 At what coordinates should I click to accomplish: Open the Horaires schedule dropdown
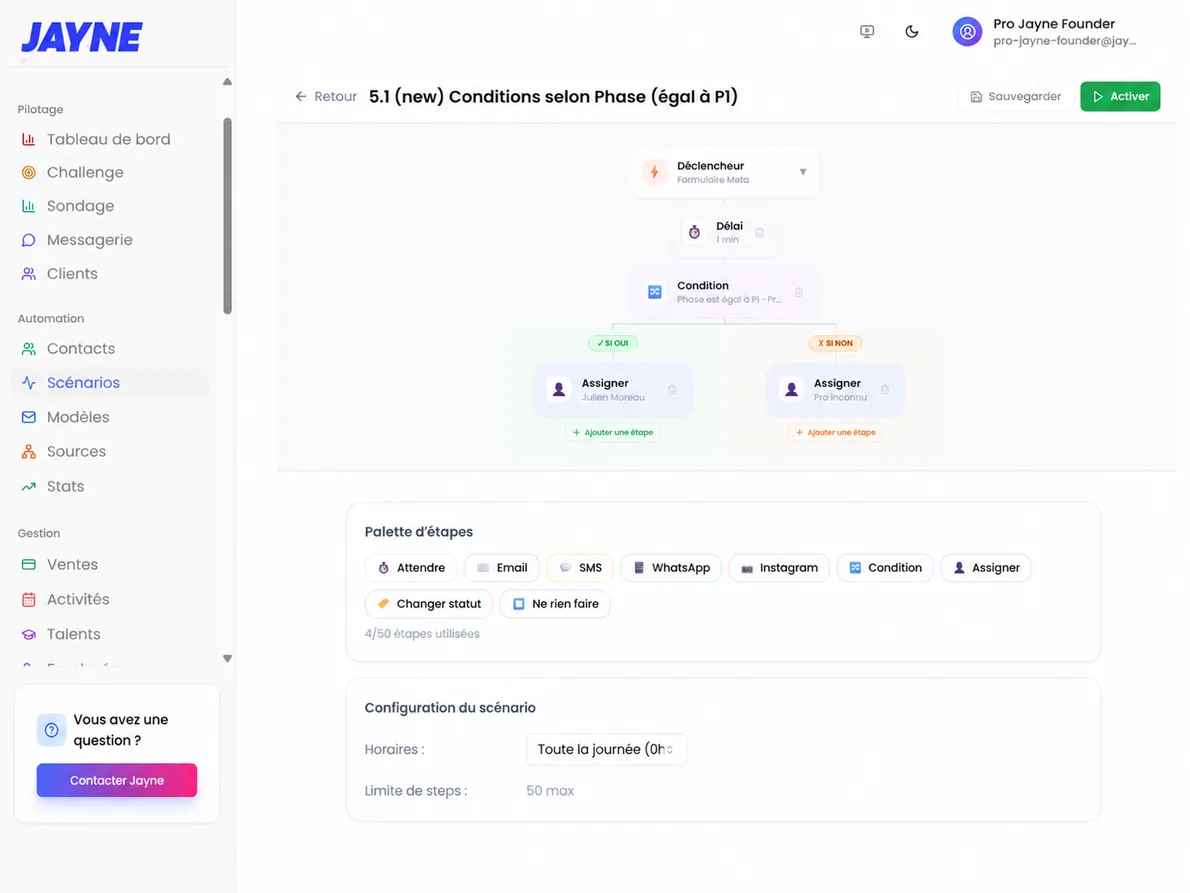pos(606,749)
